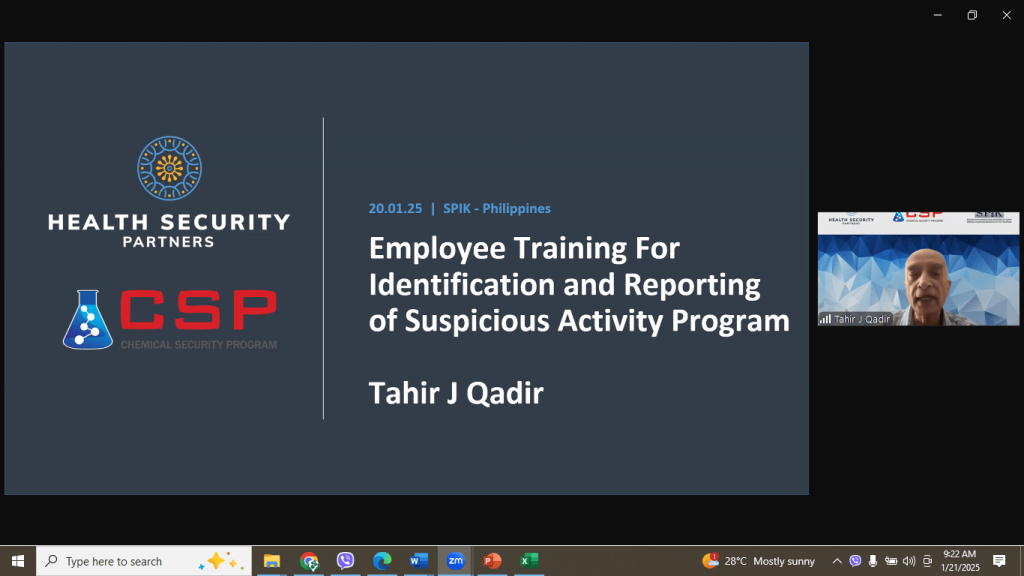Minimize the Zoom meeting window
The image size is (1024, 576).
937,15
